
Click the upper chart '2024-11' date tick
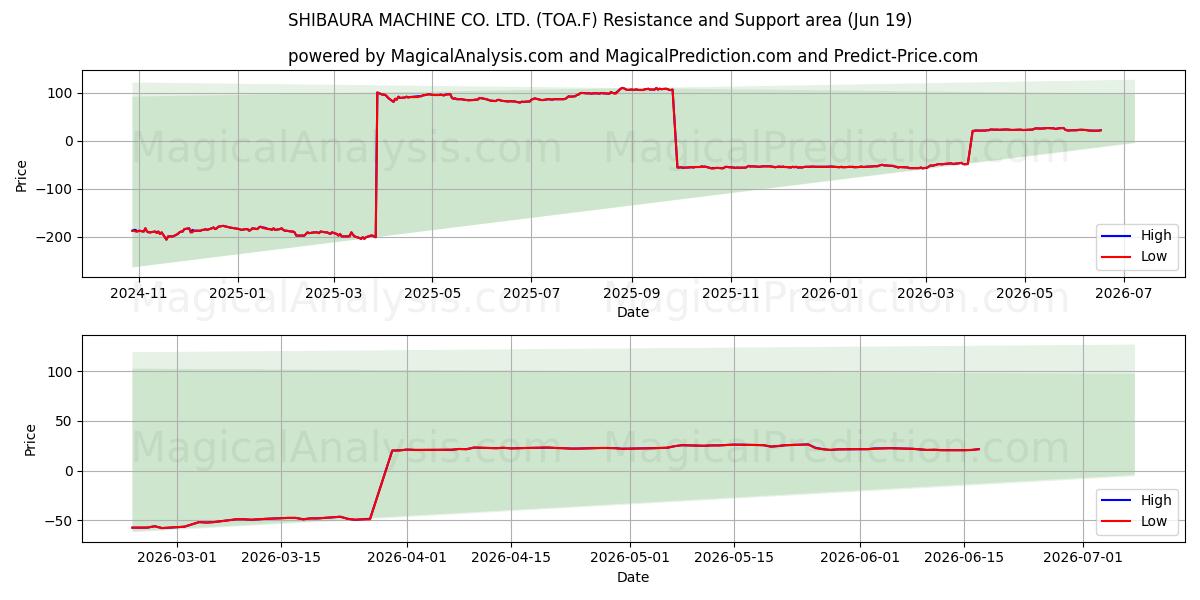[139, 293]
